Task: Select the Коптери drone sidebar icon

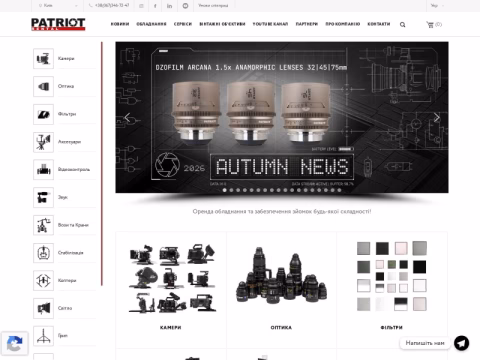Action: pyautogui.click(x=43, y=280)
